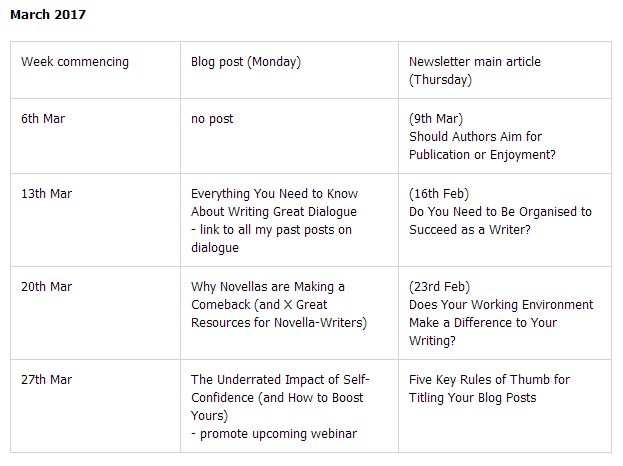Select 'Why Novellas are Making a Comeback' title
The height and width of the screenshot is (466, 623).
[268, 296]
